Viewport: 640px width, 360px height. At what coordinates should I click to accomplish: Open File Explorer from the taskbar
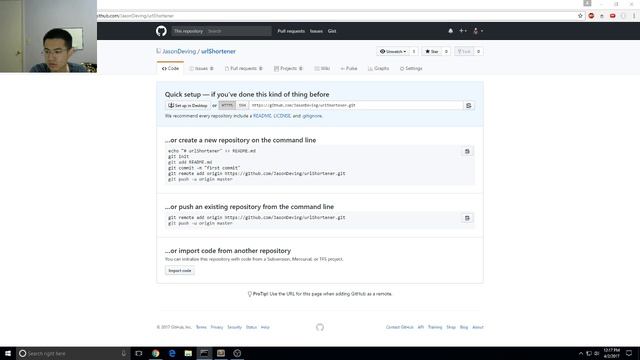[x=188, y=353]
